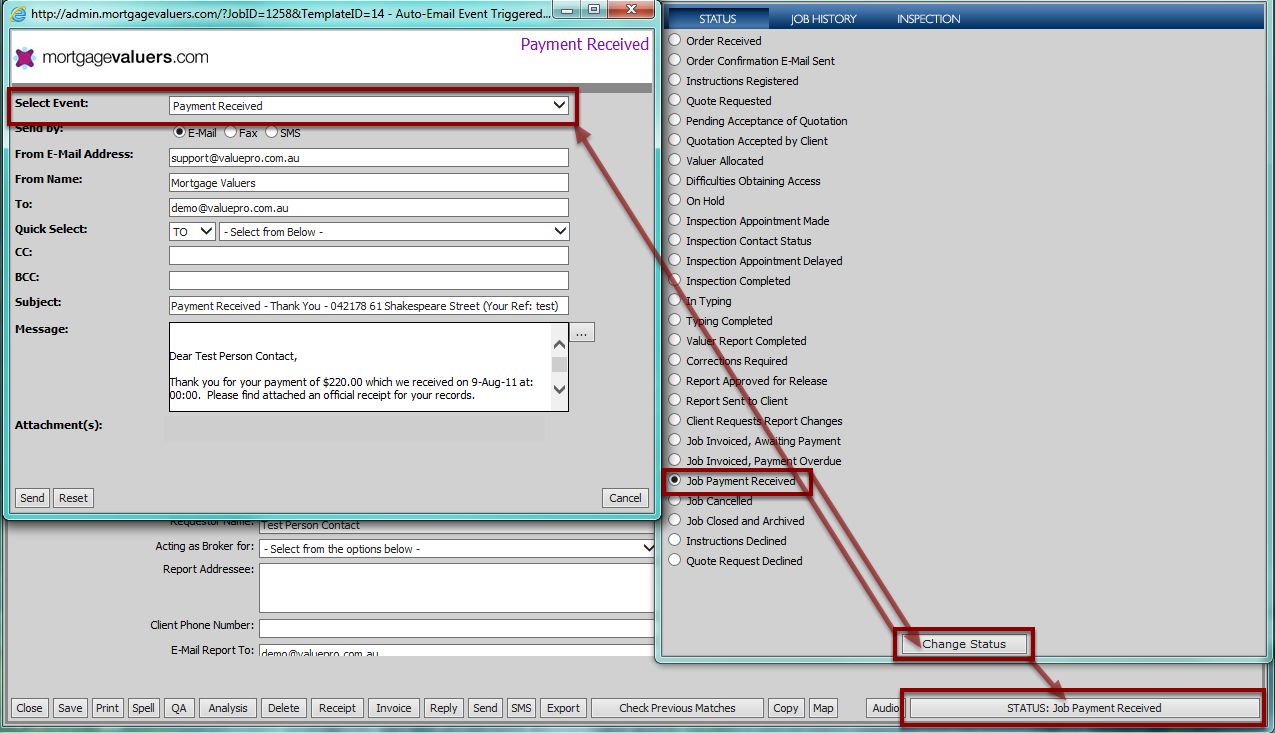Select Order Received status
This screenshot has width=1275, height=733.
tap(675, 41)
